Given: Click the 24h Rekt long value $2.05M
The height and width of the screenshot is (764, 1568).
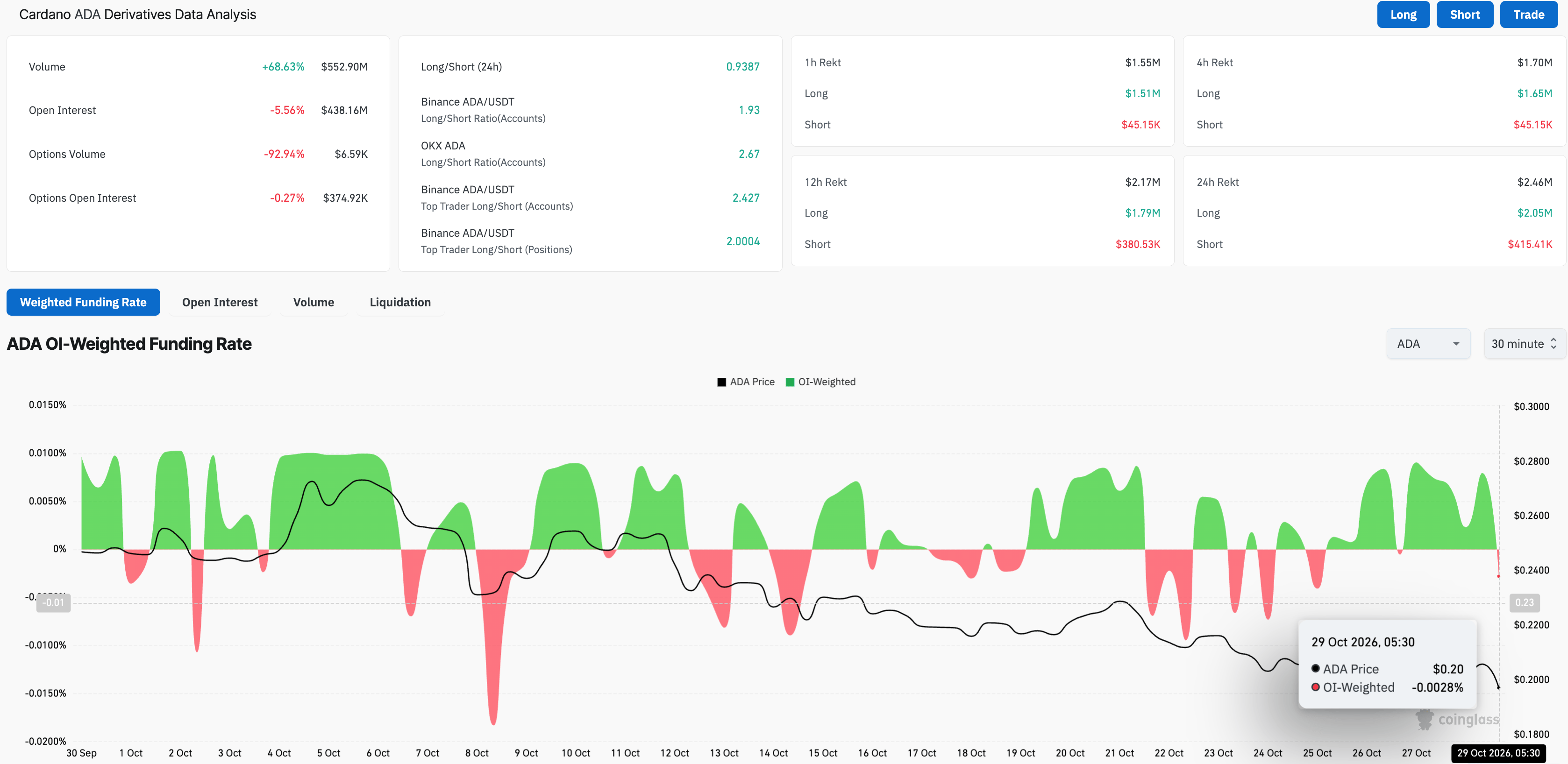Looking at the screenshot, I should 1534,213.
